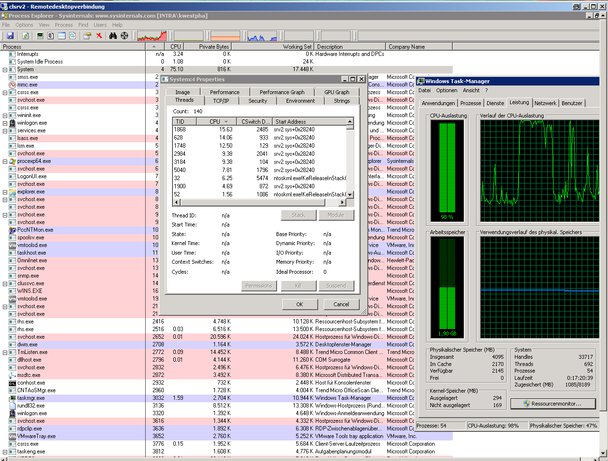This screenshot has width=608, height=461.
Task: Click the Module button in Threads tab
Action: [336, 215]
